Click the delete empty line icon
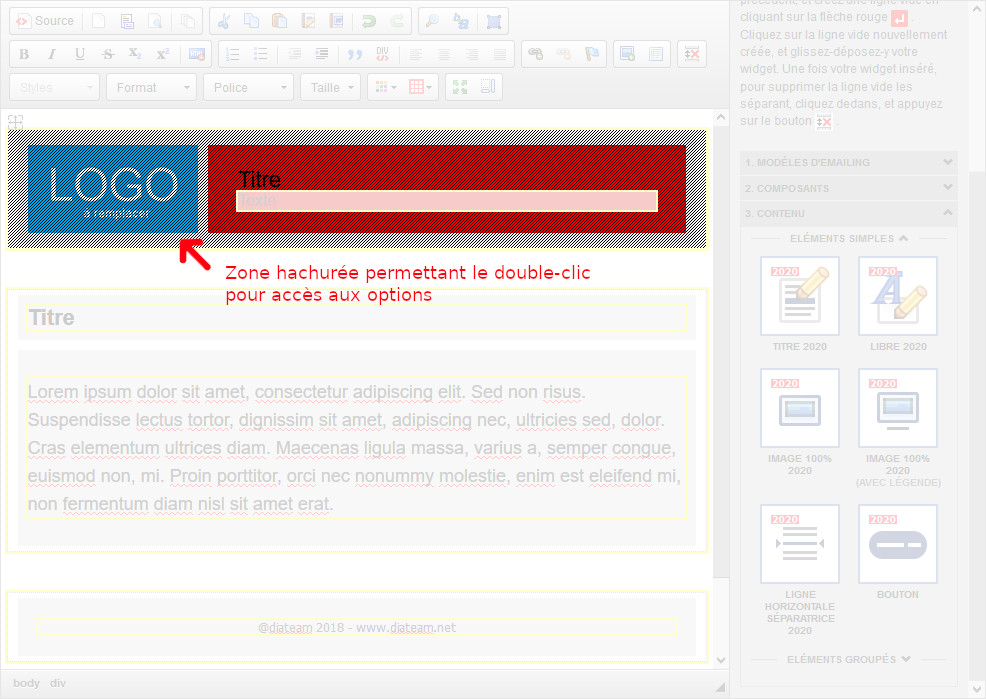Image resolution: width=986 pixels, height=699 pixels. pos(689,54)
